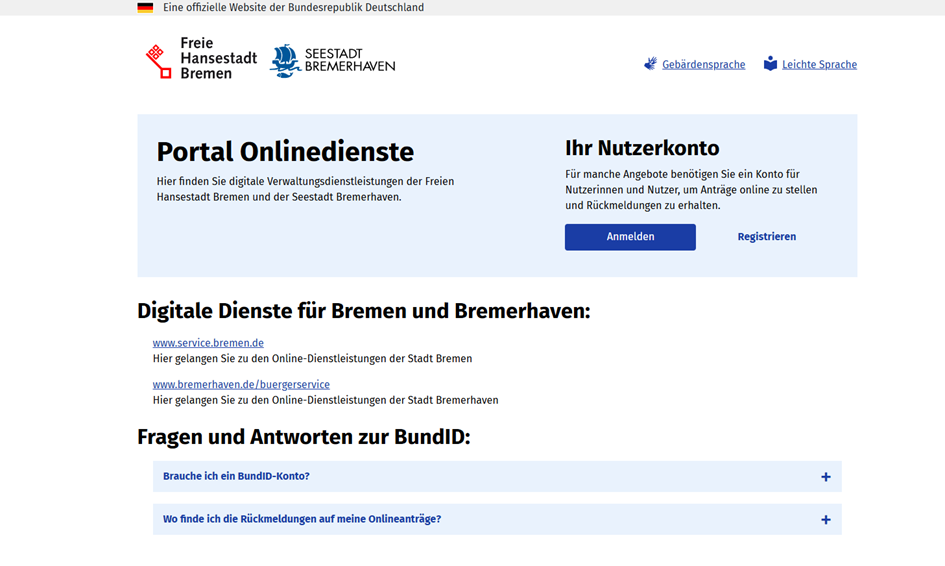The height and width of the screenshot is (566, 945).
Task: Click the 'Portal Onlinedienste' heading
Action: point(285,152)
